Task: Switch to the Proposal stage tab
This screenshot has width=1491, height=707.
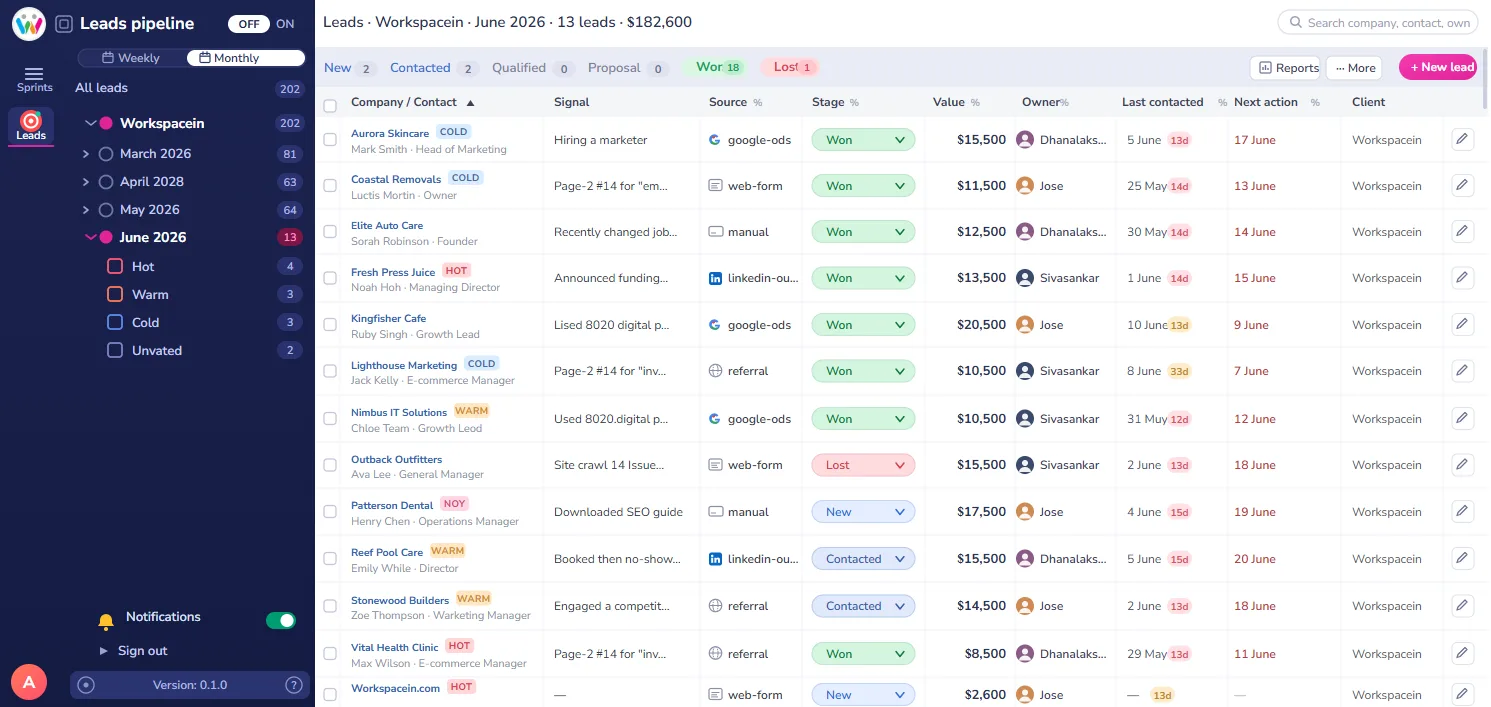Action: coord(627,68)
